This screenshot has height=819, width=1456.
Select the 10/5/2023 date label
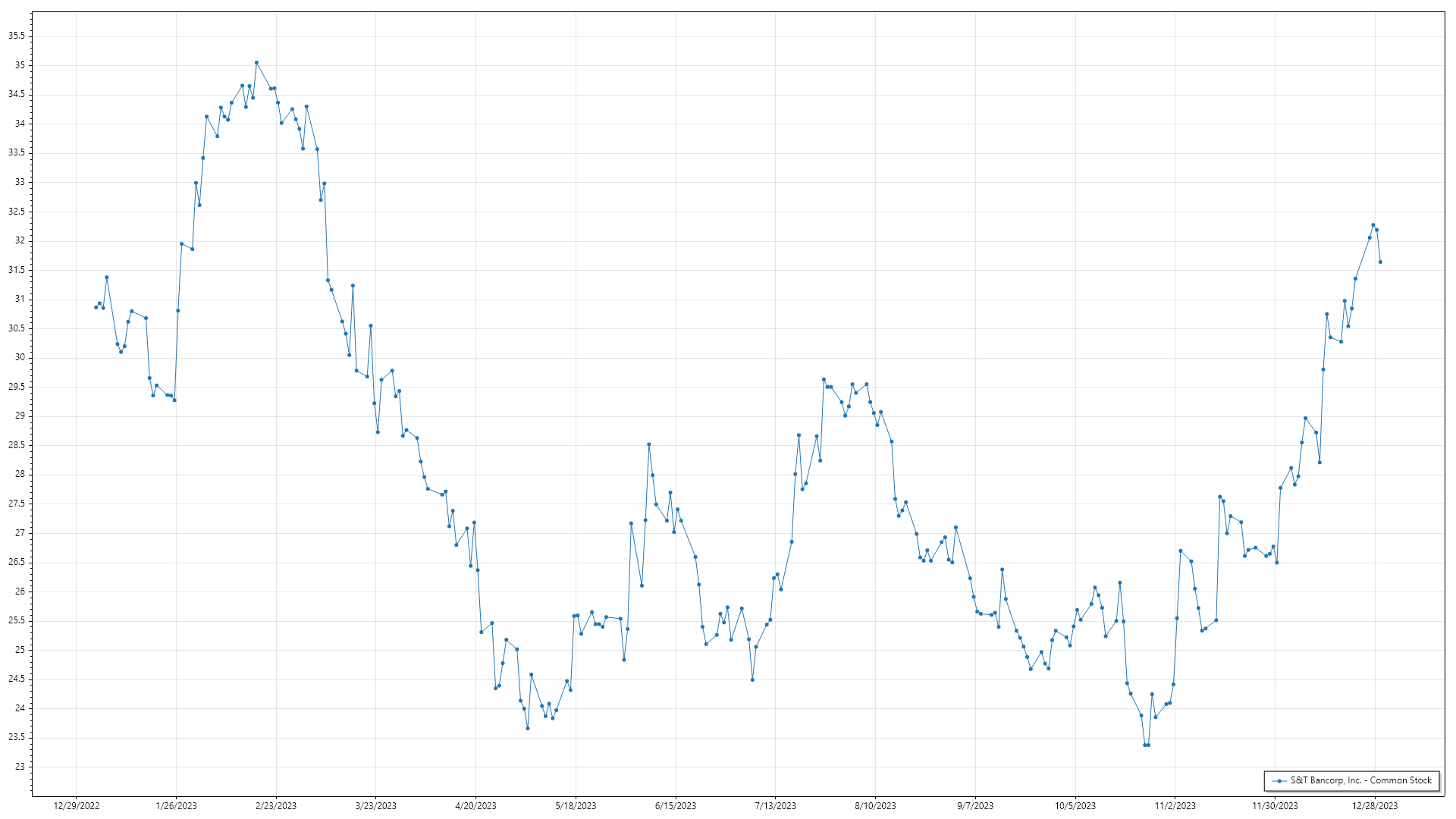tap(1075, 806)
